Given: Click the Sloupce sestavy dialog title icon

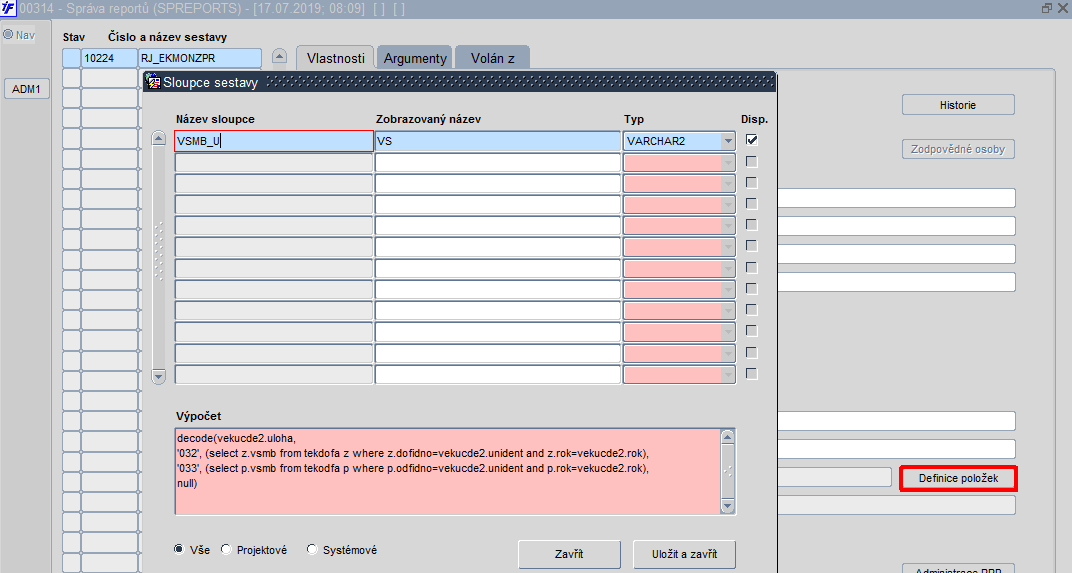Looking at the screenshot, I should point(154,82).
